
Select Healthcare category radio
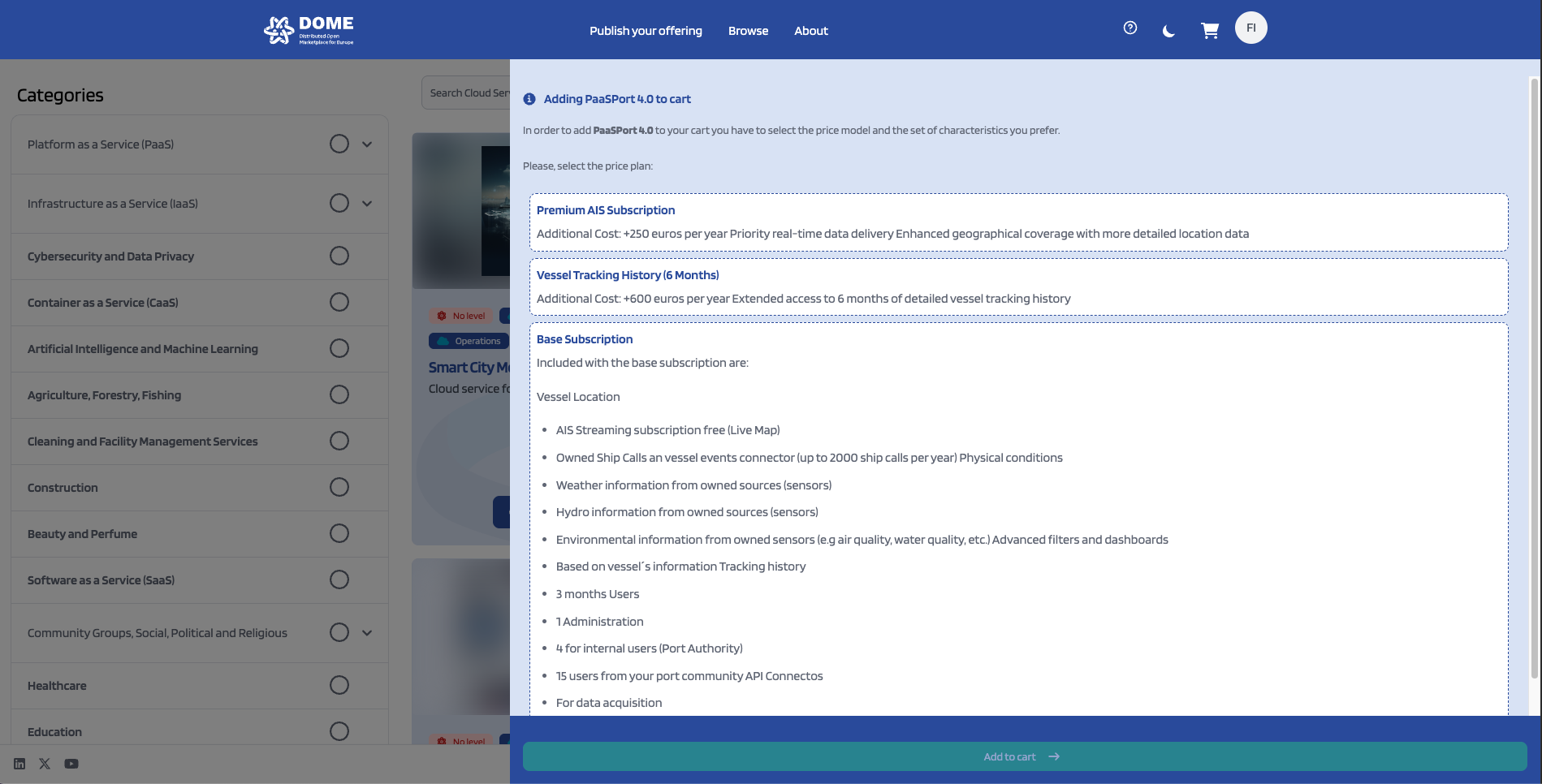point(339,685)
